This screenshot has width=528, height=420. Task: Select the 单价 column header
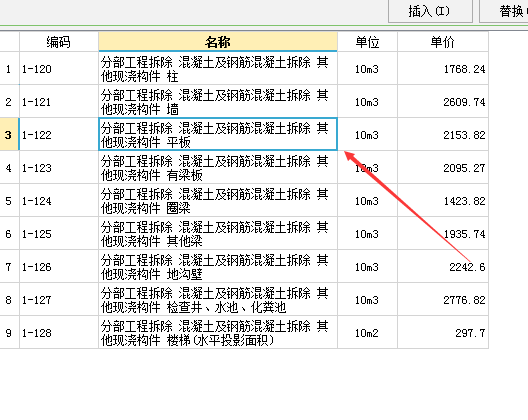[x=443, y=42]
